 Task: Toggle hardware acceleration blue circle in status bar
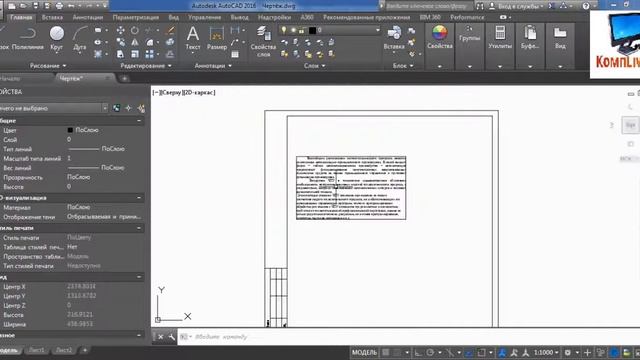click(x=614, y=352)
